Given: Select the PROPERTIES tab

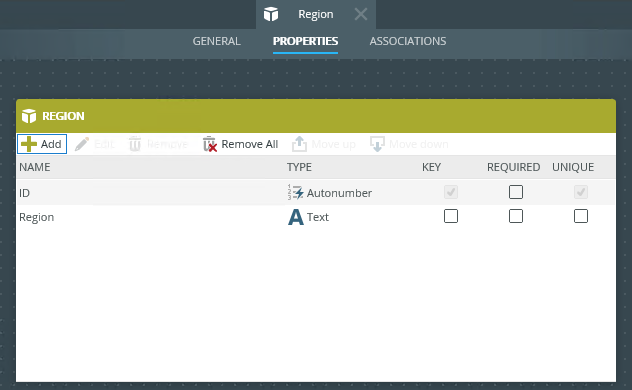Looking at the screenshot, I should (305, 41).
